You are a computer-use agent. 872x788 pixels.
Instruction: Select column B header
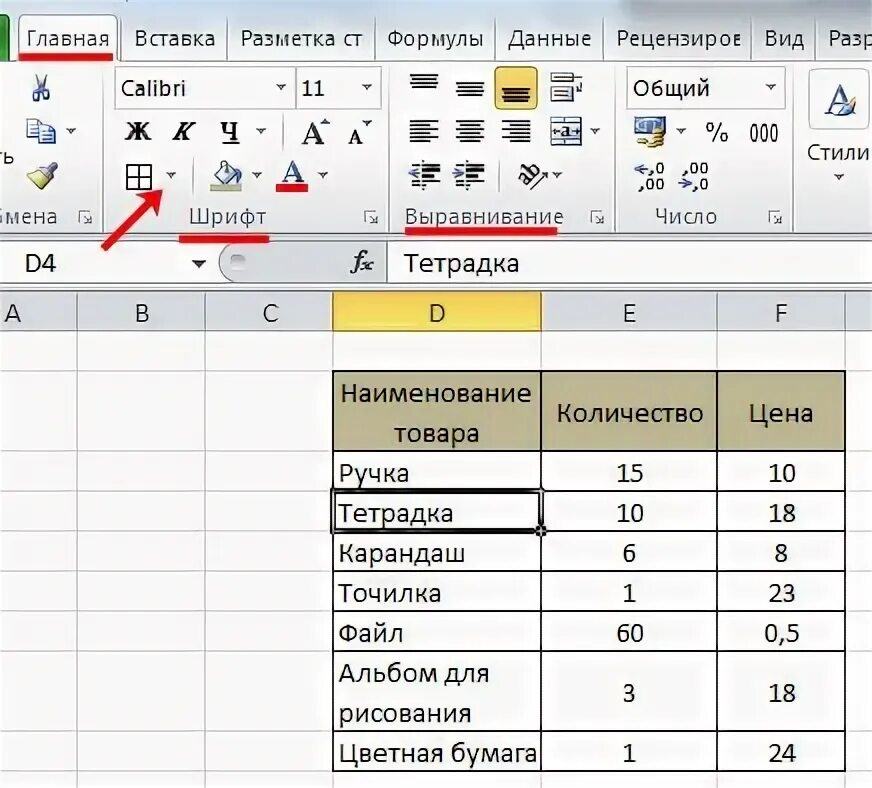coord(141,313)
